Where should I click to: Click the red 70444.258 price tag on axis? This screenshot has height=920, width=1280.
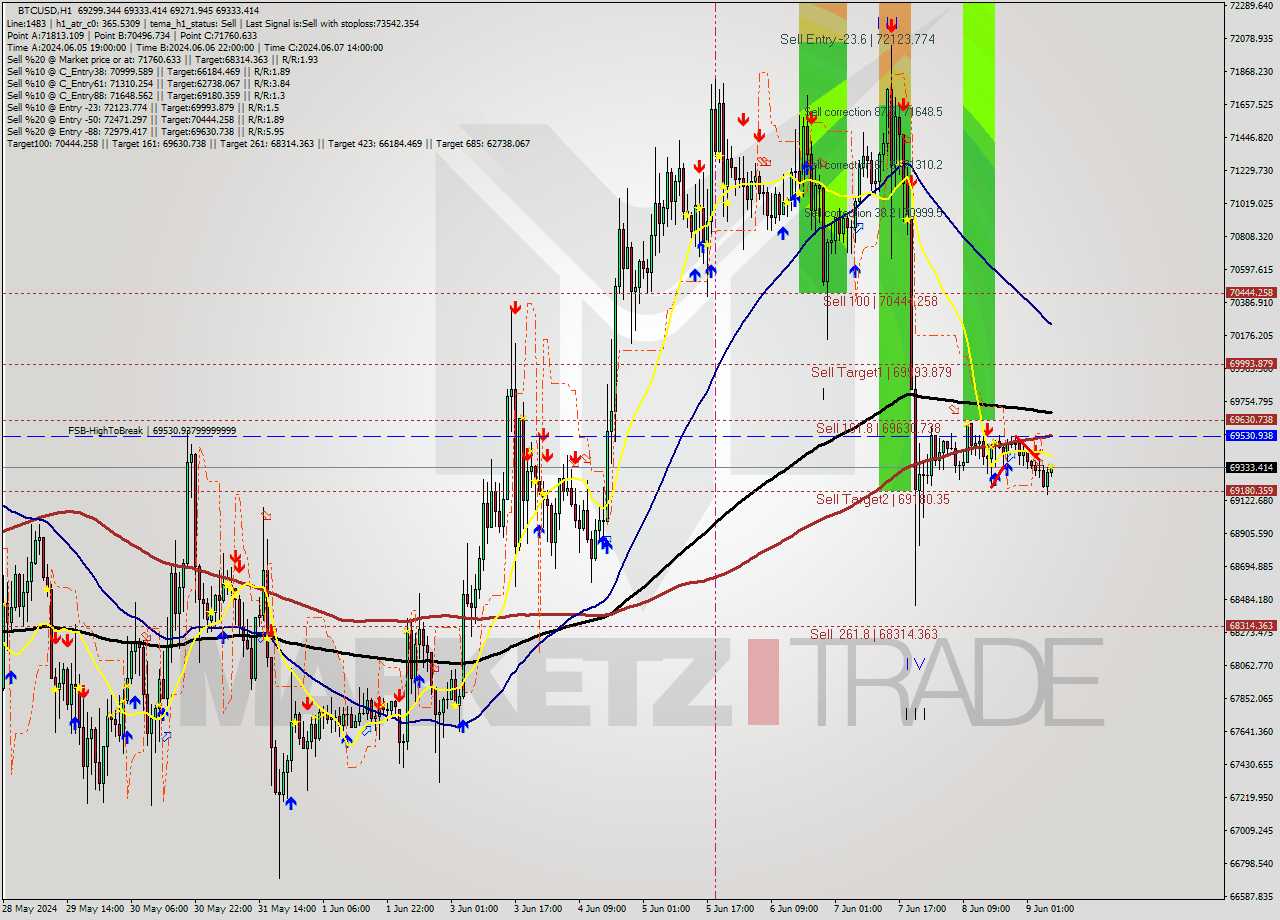[1250, 293]
